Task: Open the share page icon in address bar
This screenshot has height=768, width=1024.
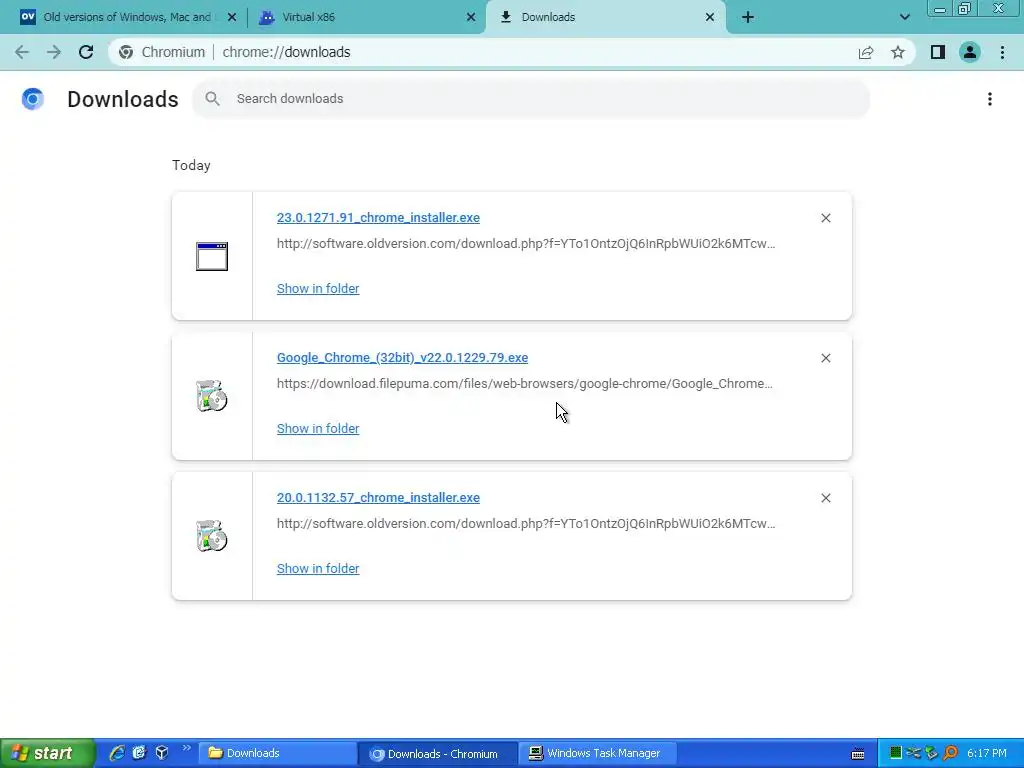Action: pyautogui.click(x=866, y=52)
